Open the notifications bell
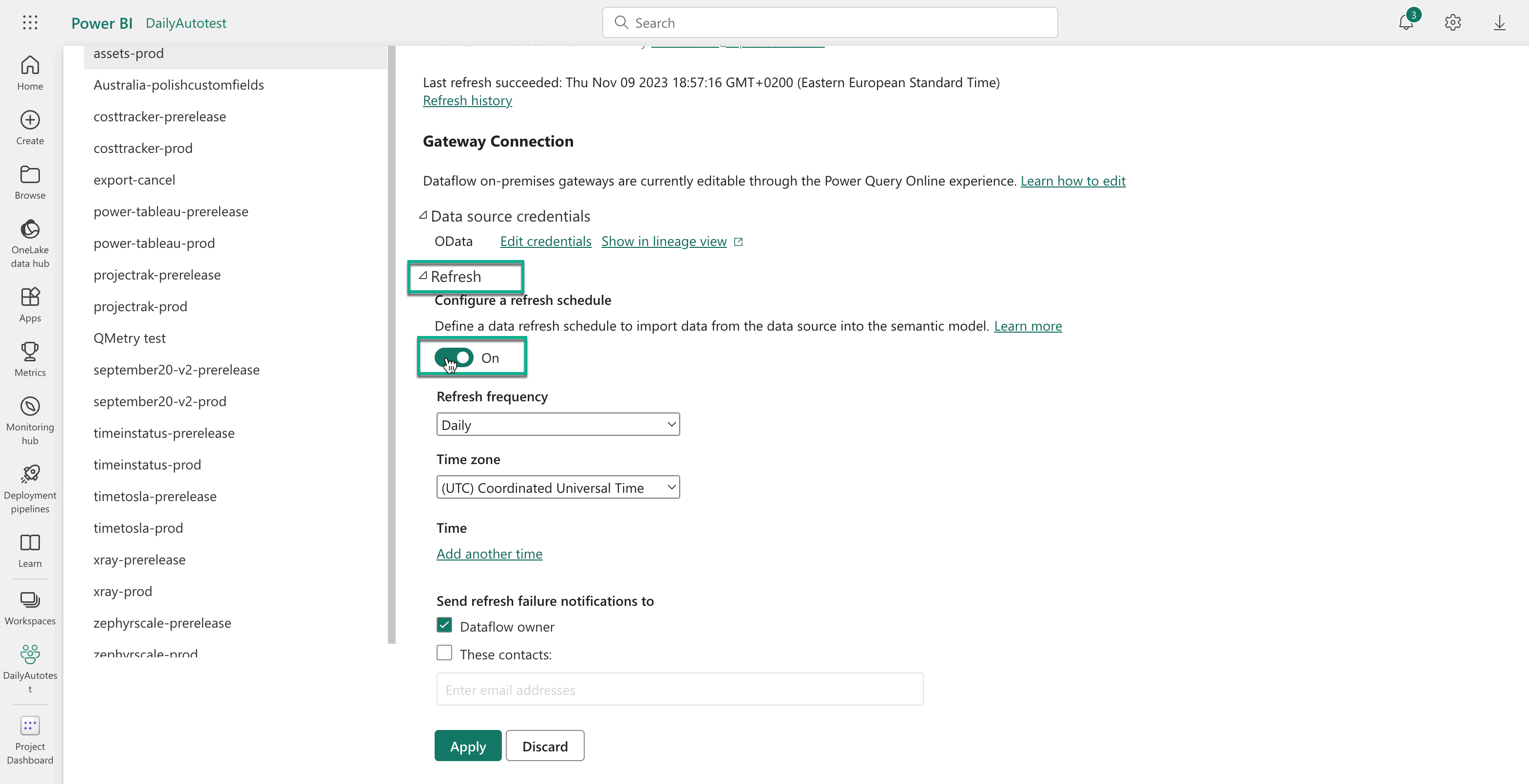Screen dimensions: 1529x784 click(1406, 22)
